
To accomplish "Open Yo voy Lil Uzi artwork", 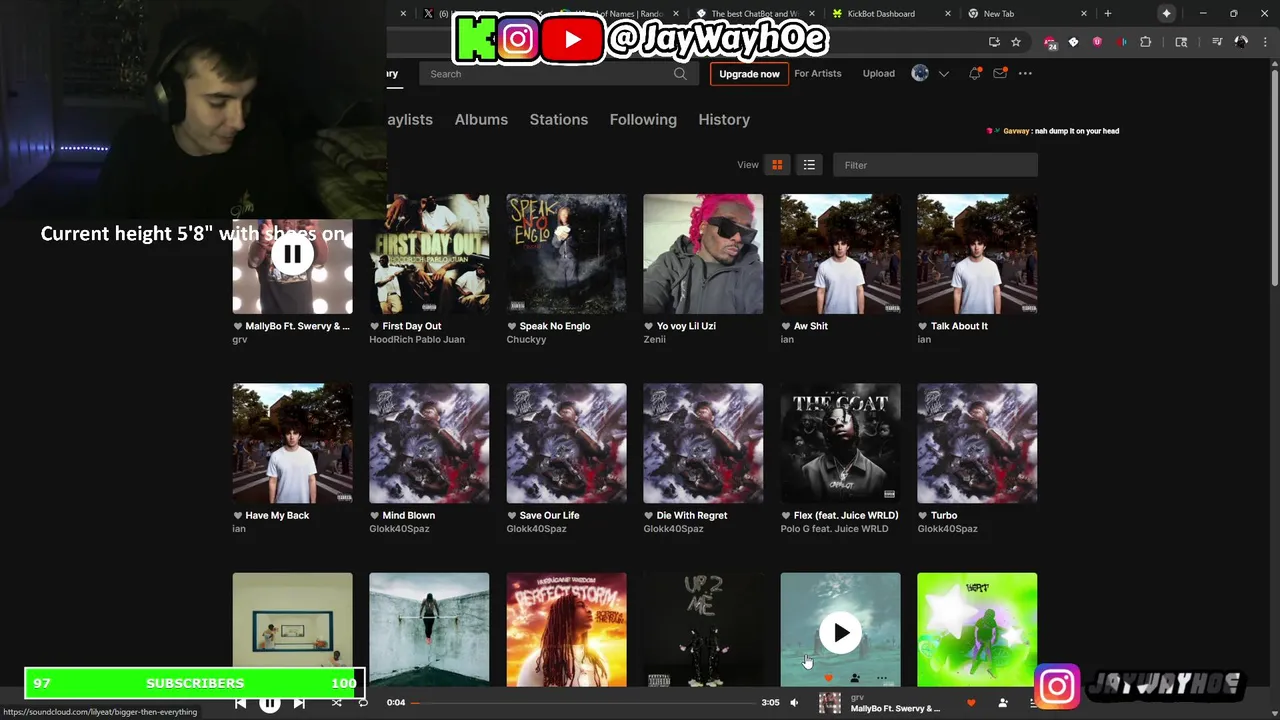I will coord(703,254).
